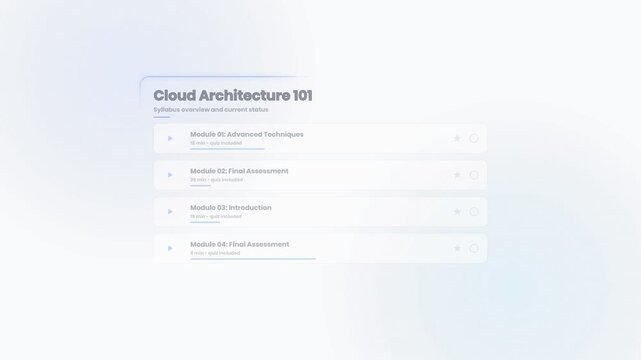Favorite Module 02 with the star icon

point(457,175)
